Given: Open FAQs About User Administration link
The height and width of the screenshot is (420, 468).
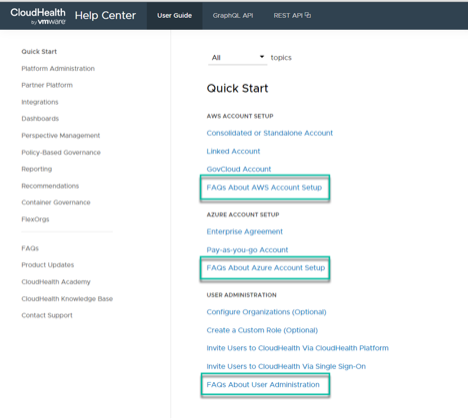Looking at the screenshot, I should 263,385.
